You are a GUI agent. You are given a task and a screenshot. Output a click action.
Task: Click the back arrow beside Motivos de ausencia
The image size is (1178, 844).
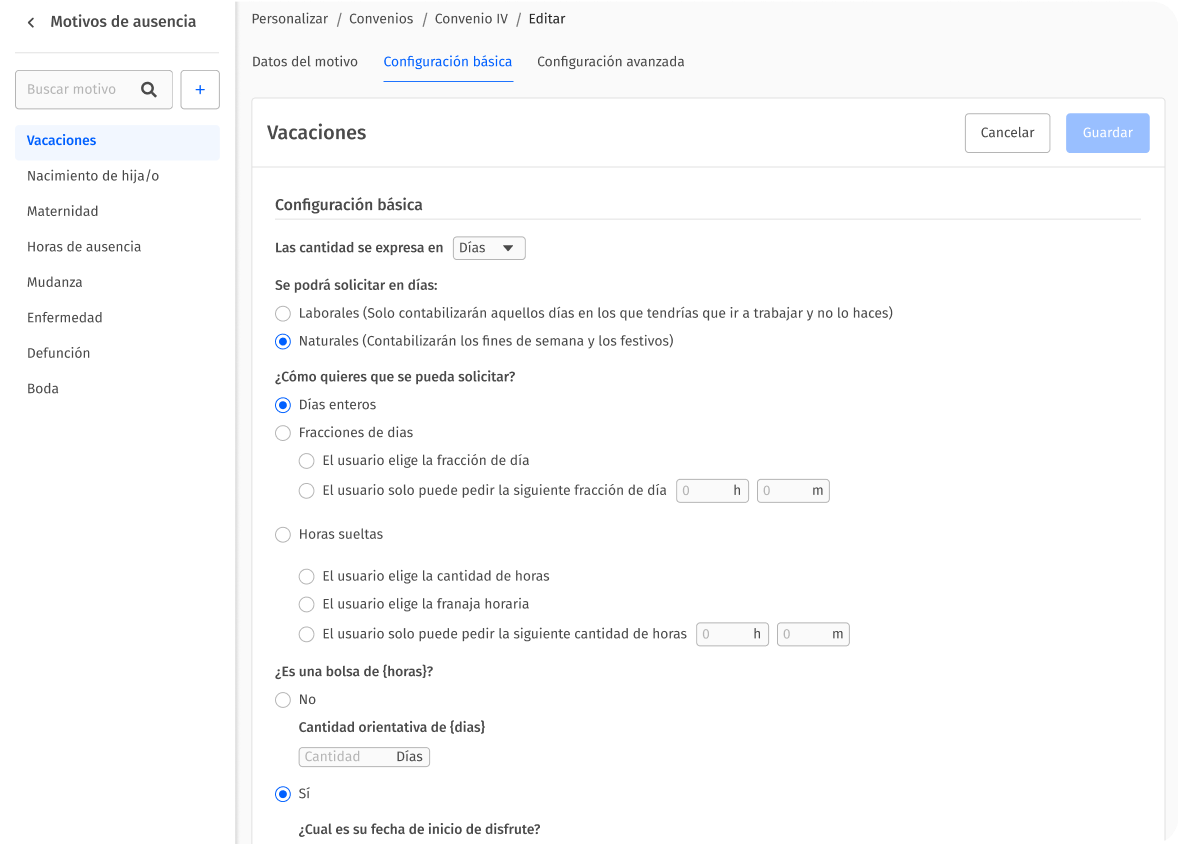point(31,22)
